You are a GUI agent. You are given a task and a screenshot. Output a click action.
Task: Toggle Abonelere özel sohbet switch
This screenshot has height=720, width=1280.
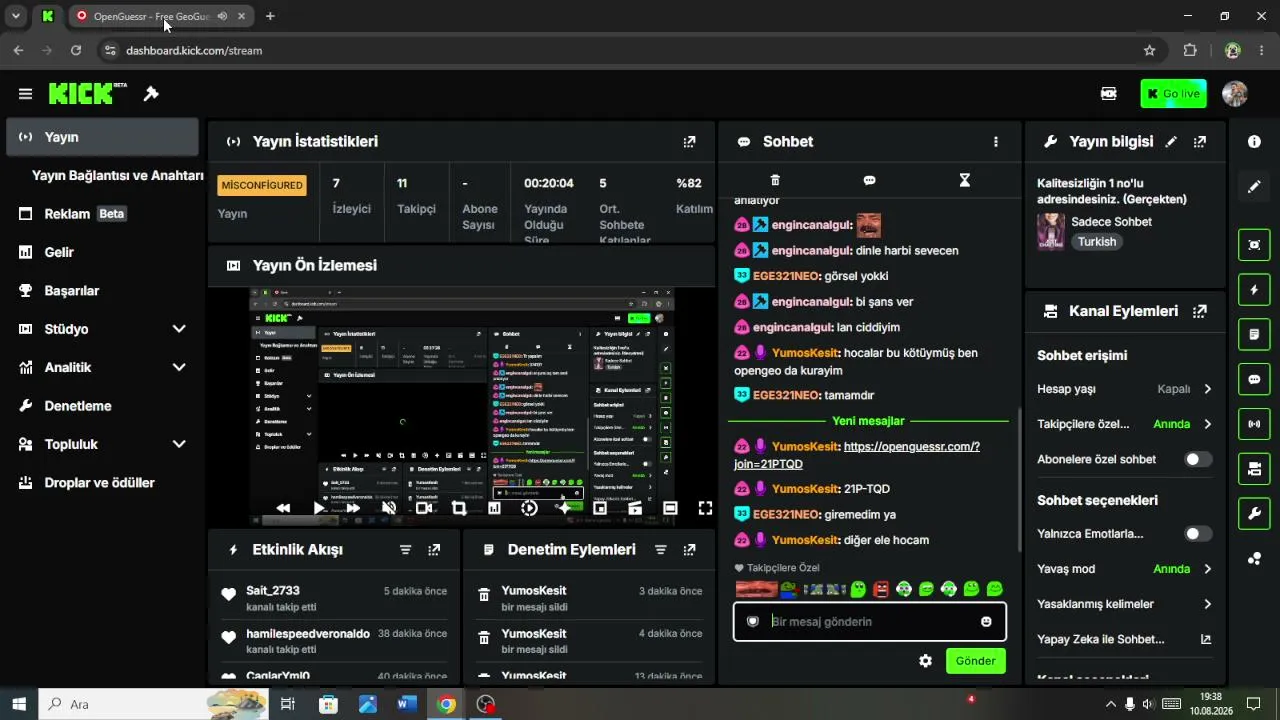(1198, 460)
